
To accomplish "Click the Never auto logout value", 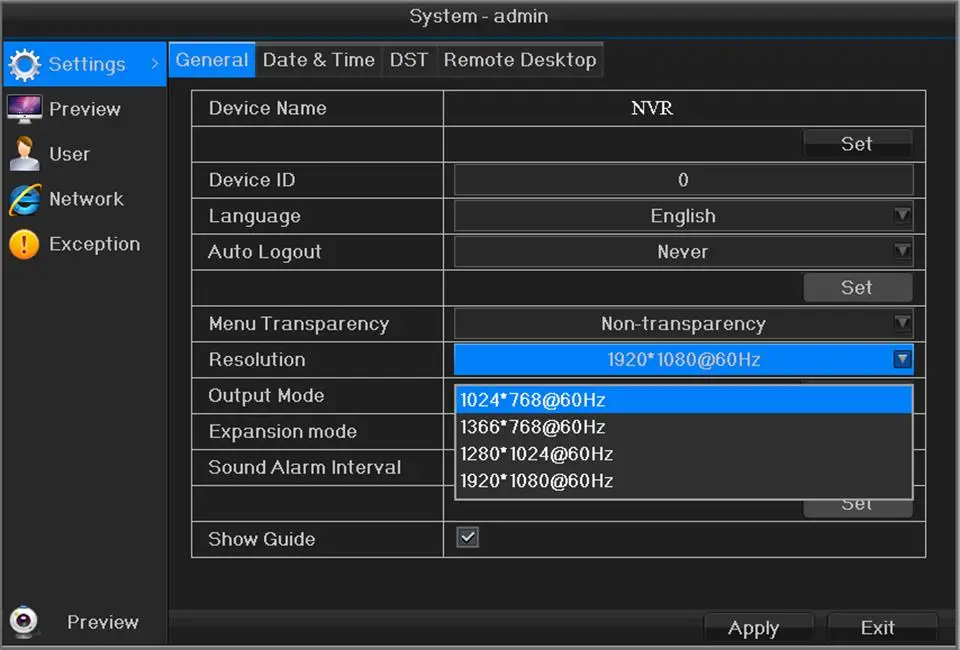I will (683, 252).
